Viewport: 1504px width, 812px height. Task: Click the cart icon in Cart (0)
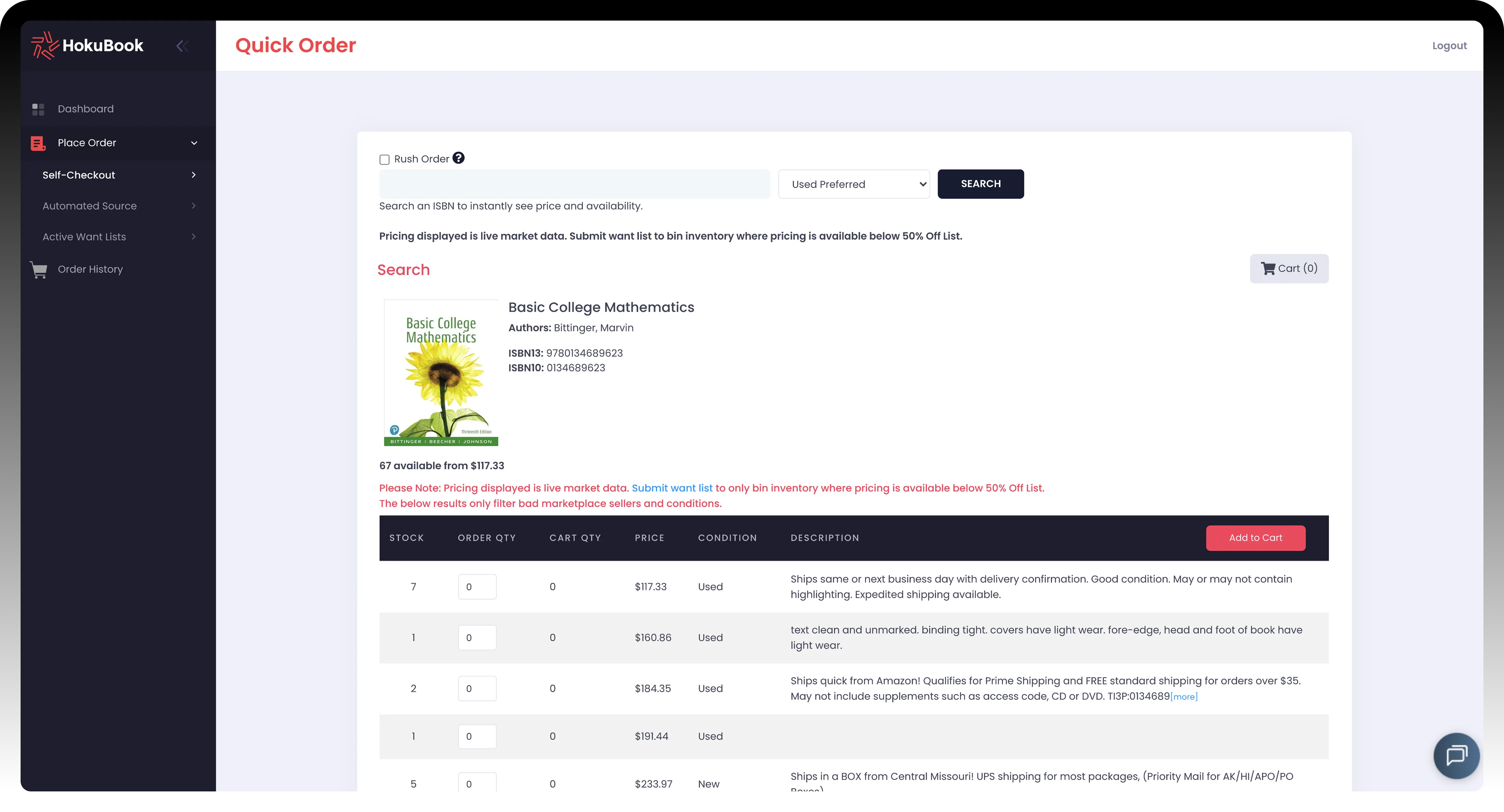1268,269
